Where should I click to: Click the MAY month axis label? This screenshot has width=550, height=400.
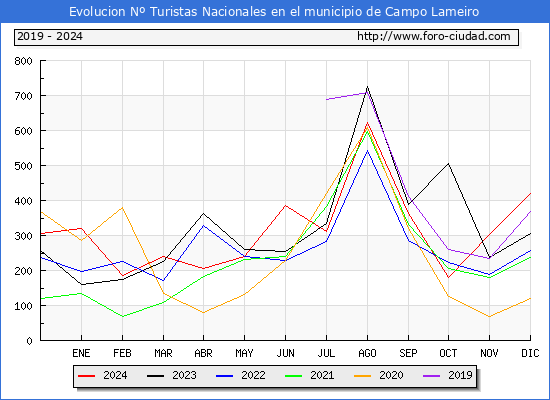(244, 353)
